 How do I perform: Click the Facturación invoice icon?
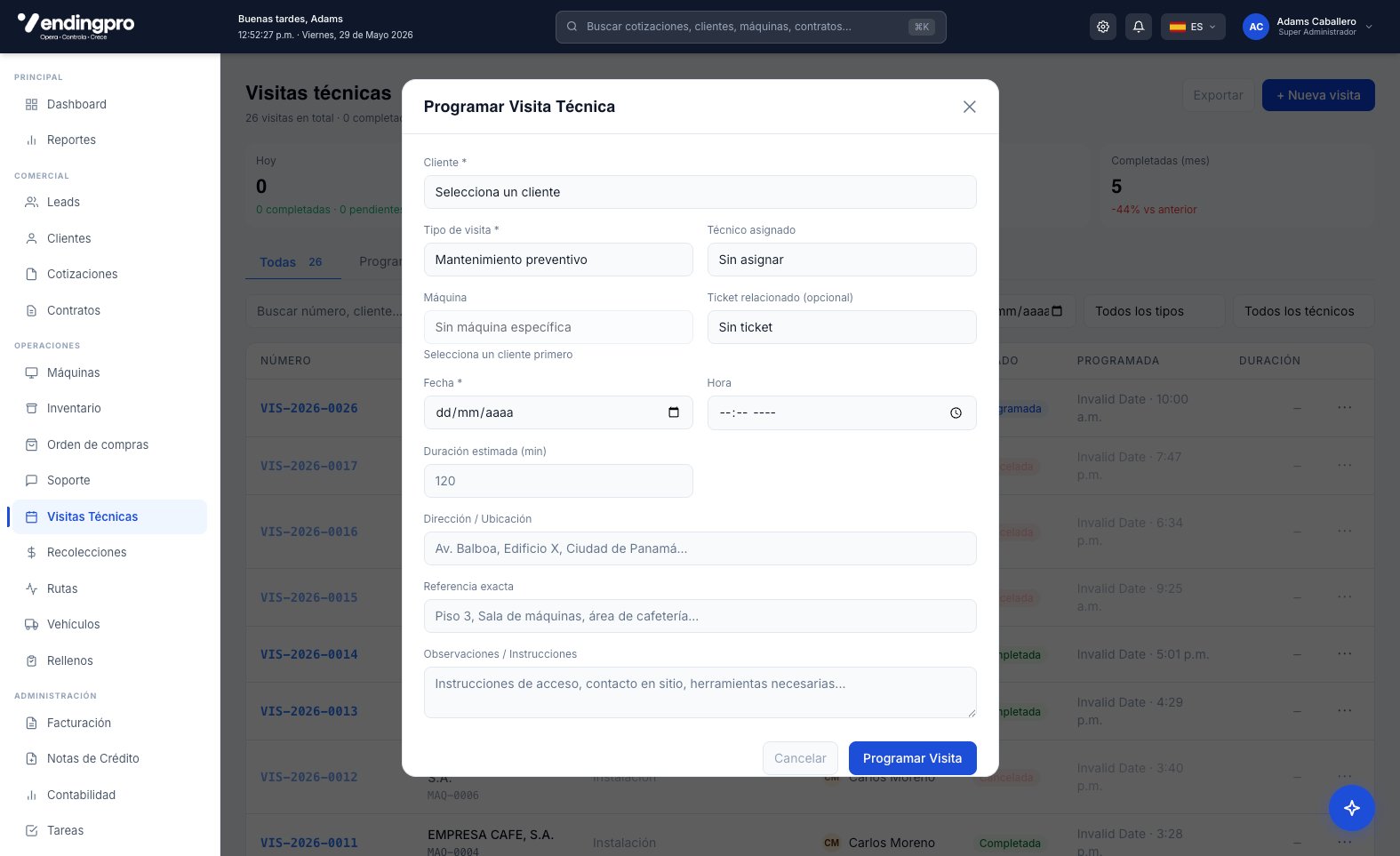(x=31, y=723)
